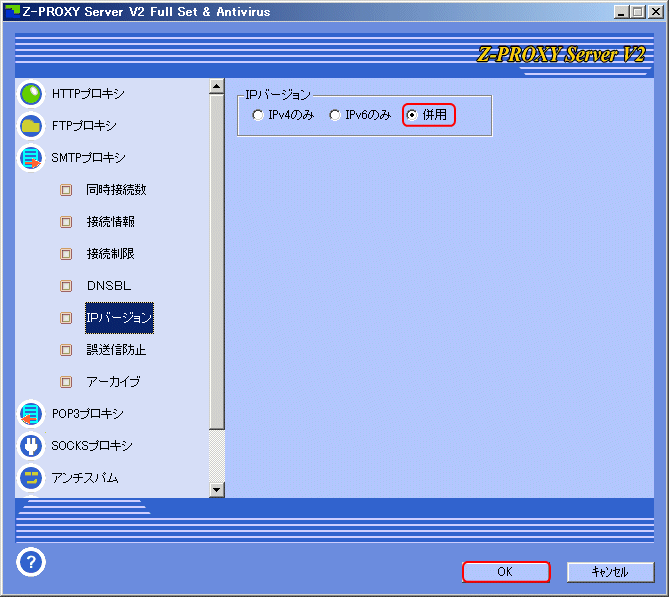
Task: Click the square icon beside アーカイブ
Action: pos(66,382)
